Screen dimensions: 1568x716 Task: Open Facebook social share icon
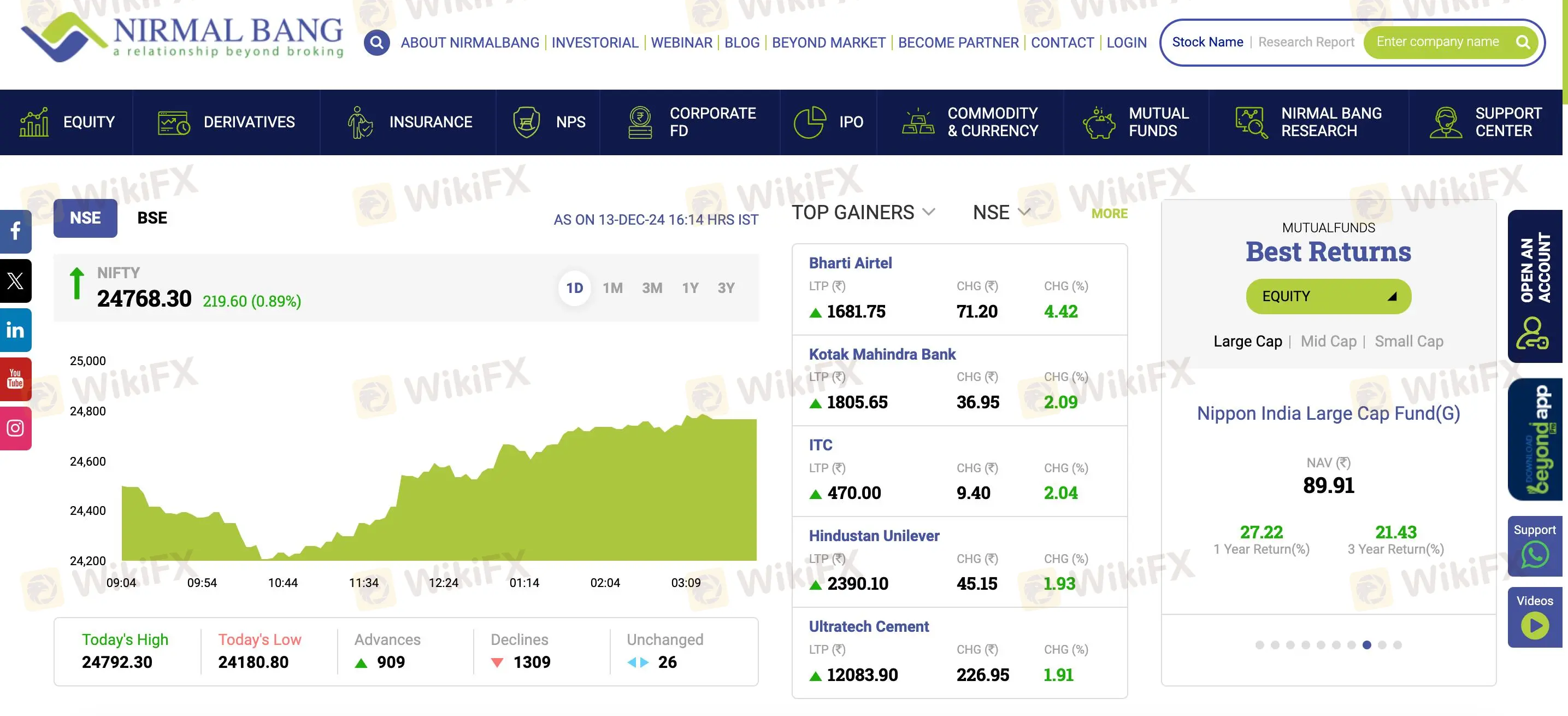pyautogui.click(x=15, y=231)
